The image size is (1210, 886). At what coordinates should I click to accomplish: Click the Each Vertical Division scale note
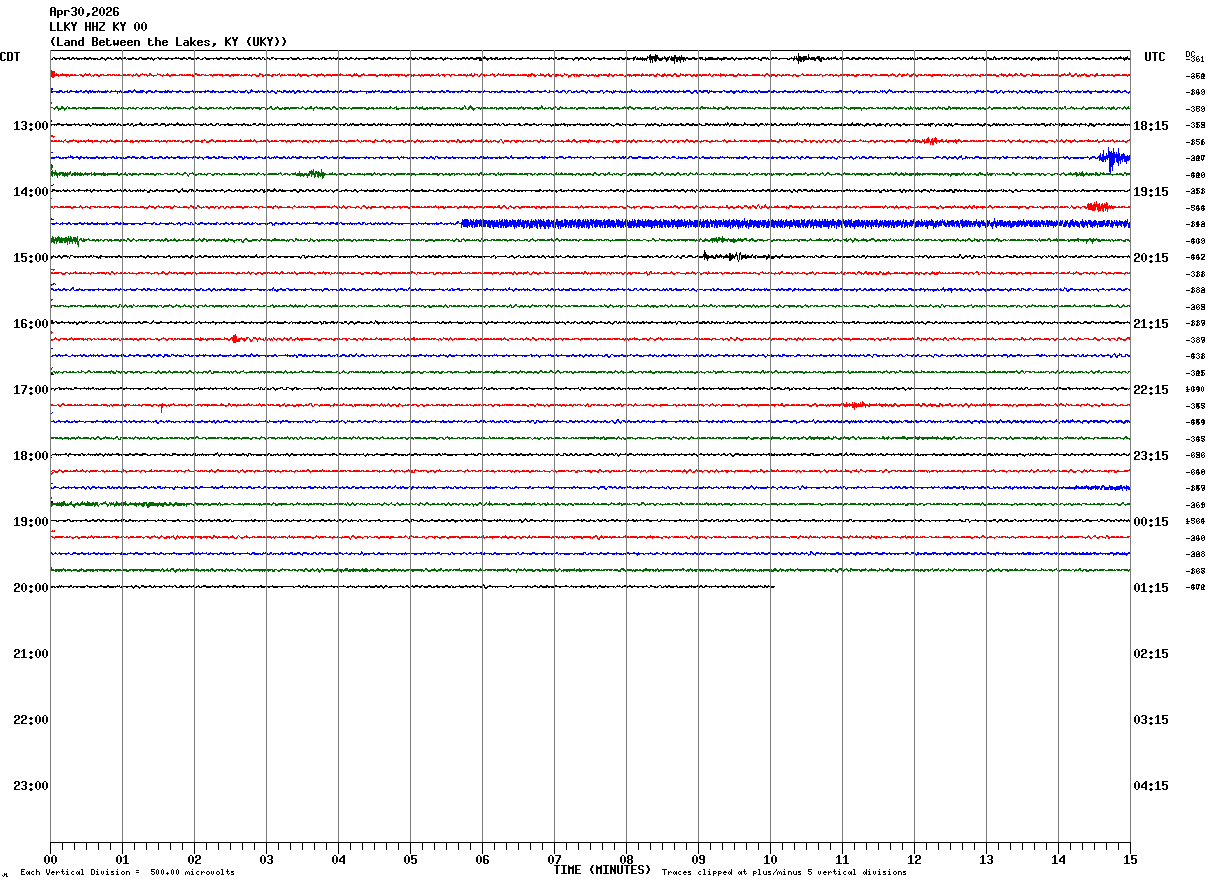click(127, 873)
